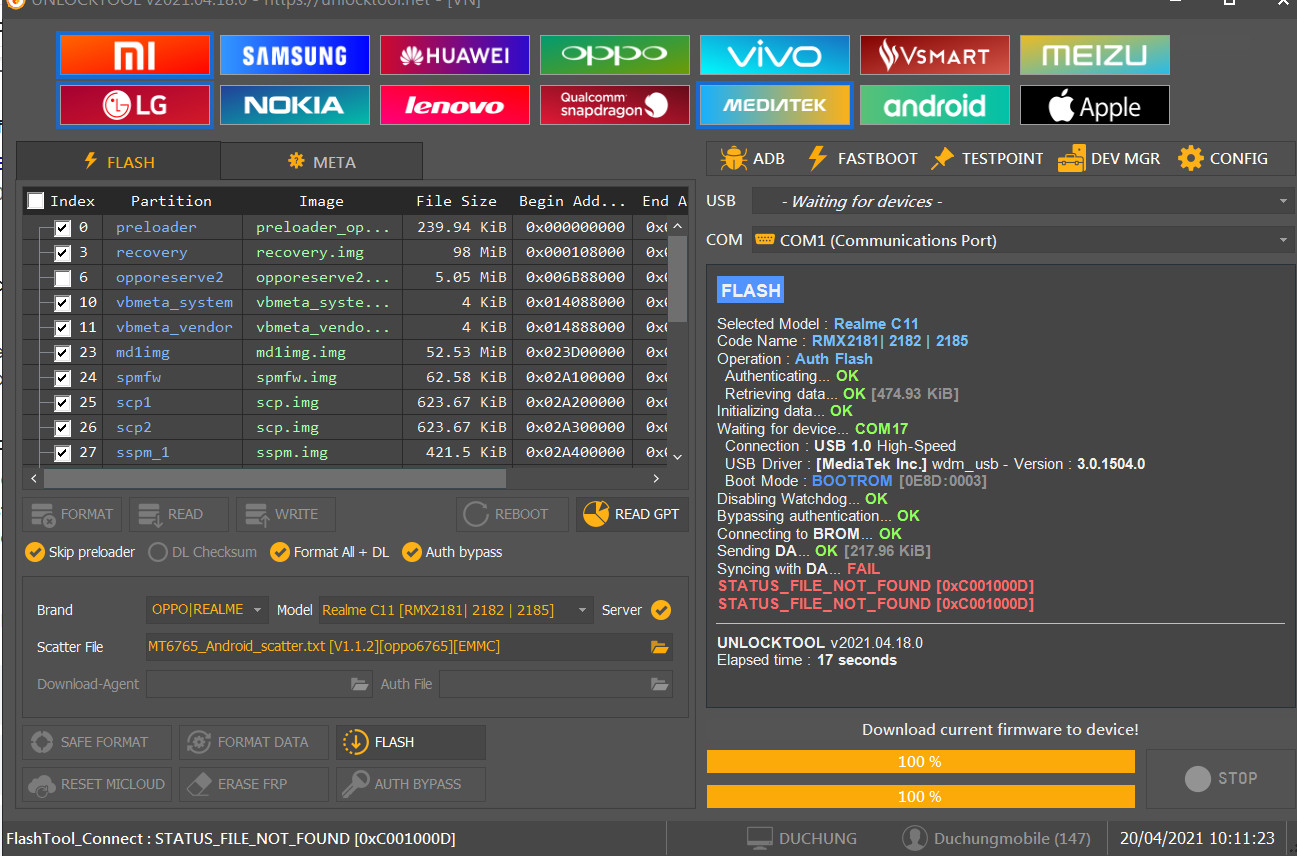Select the Xiaomi MI brand logo
This screenshot has height=856, width=1297.
[135, 55]
